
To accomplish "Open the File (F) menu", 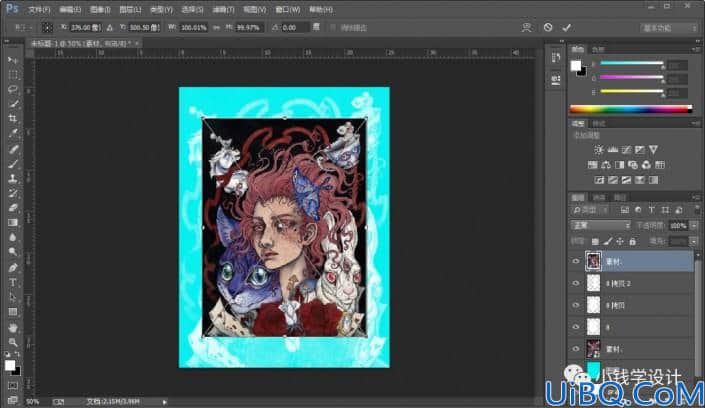I will (39, 9).
